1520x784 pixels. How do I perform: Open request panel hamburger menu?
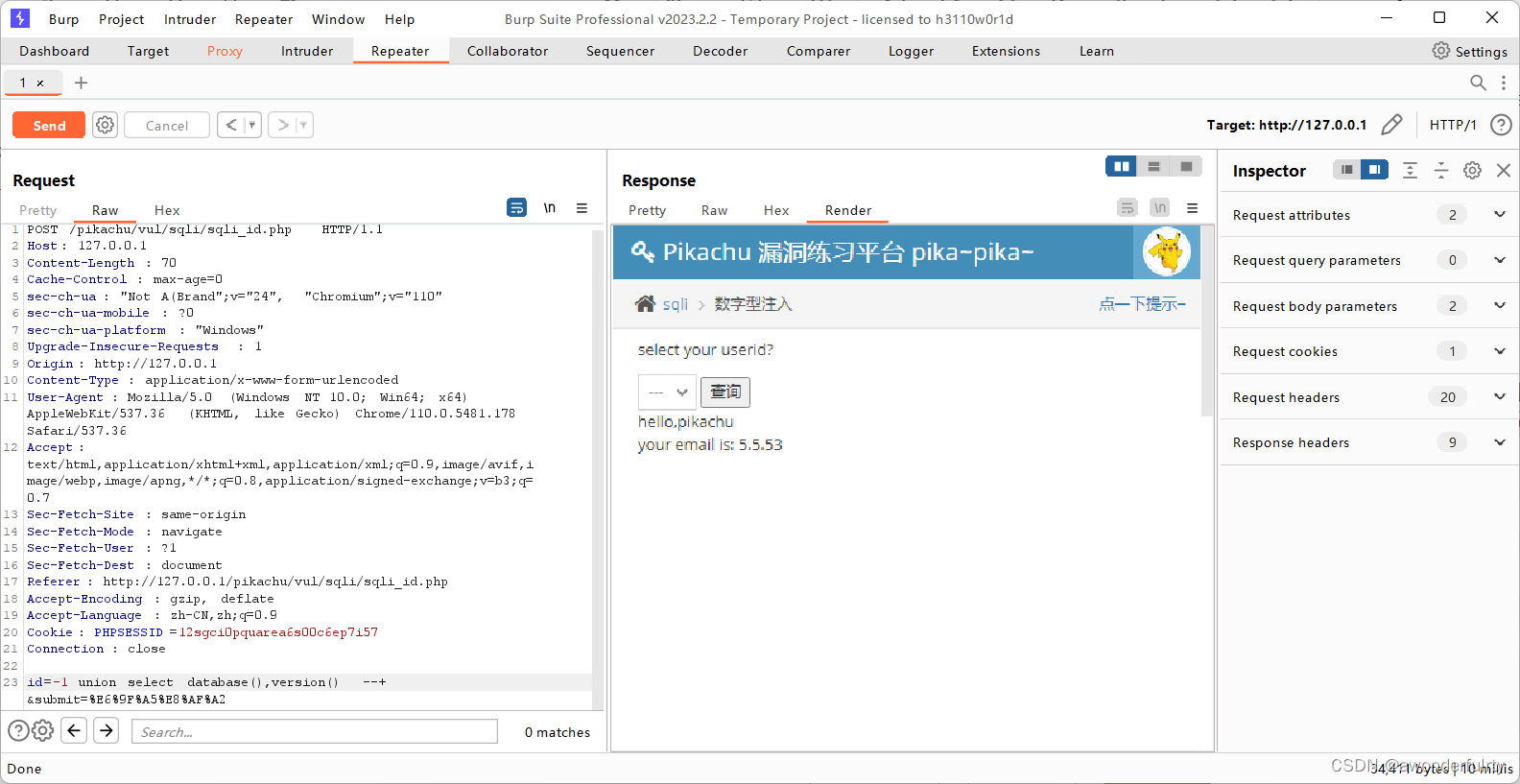[582, 207]
